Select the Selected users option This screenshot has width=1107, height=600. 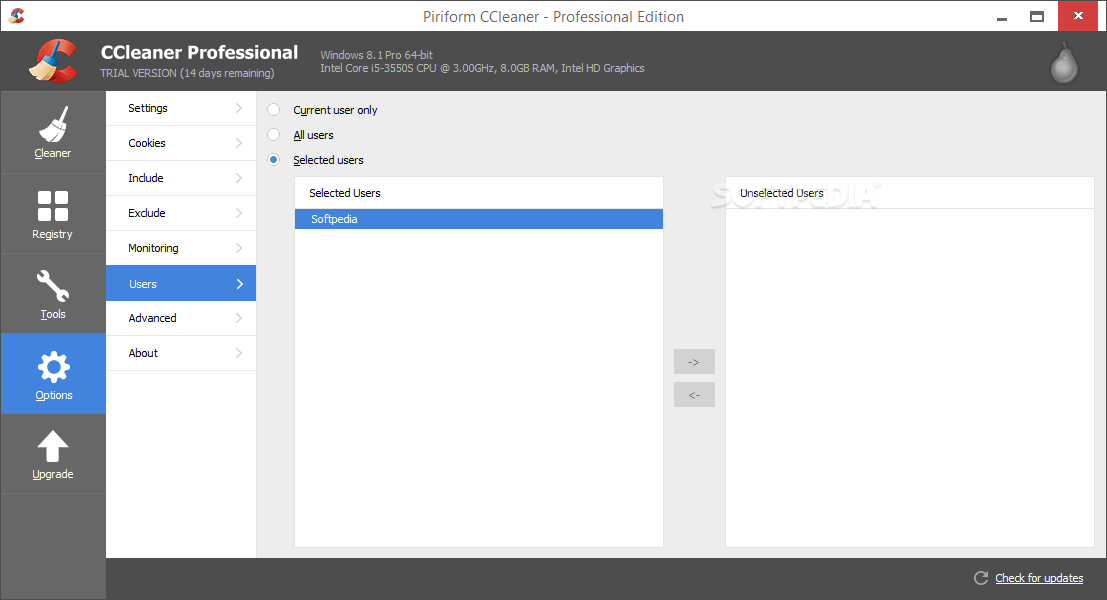pyautogui.click(x=272, y=160)
